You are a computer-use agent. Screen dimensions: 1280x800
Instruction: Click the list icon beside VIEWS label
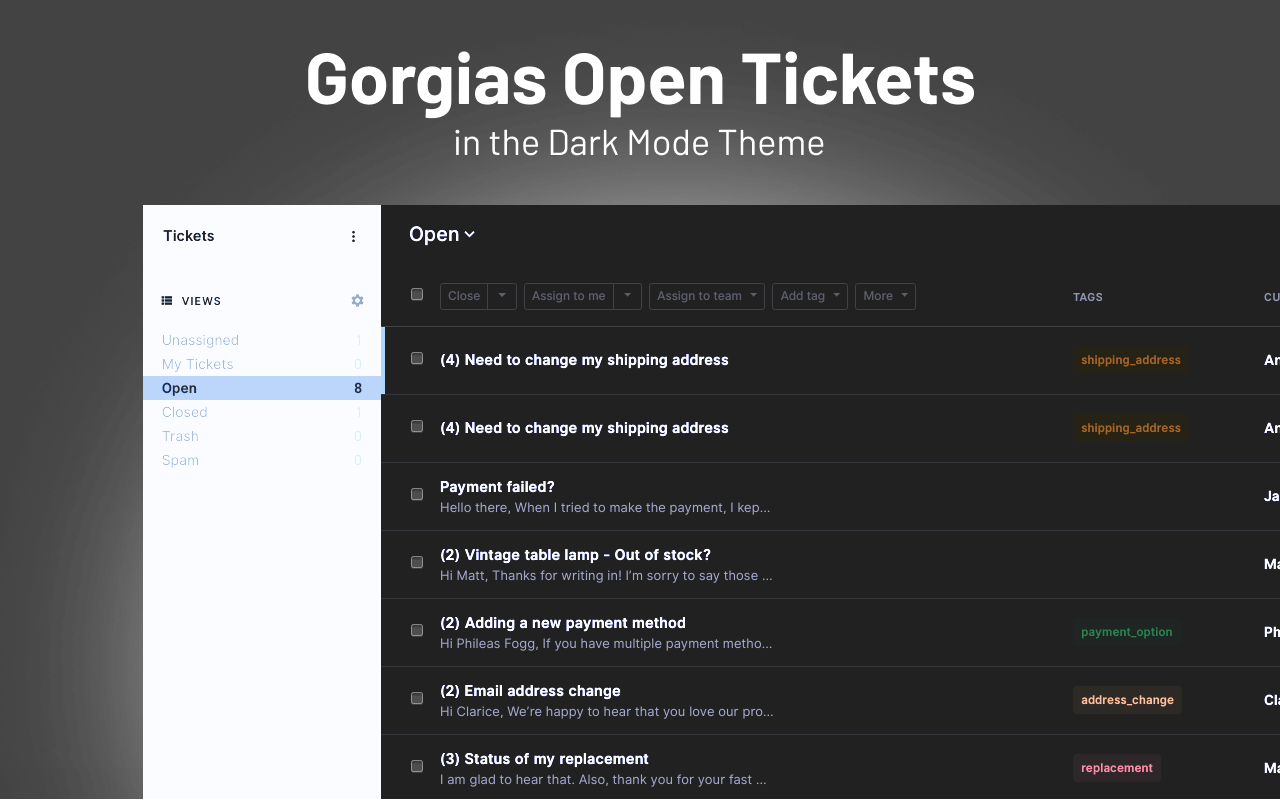click(166, 300)
